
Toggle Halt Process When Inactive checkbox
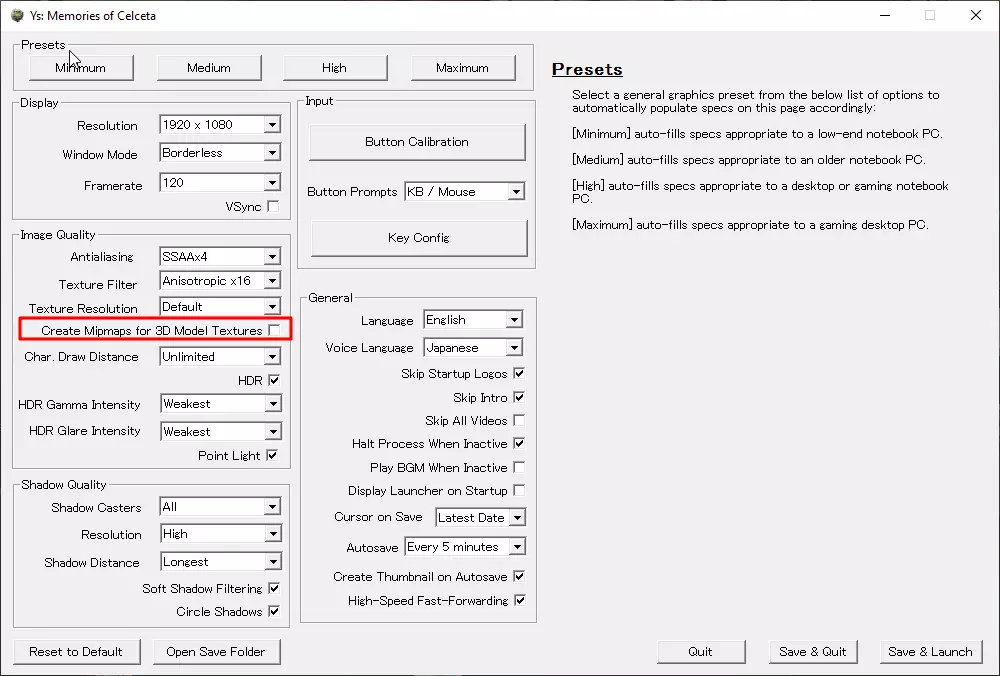coord(519,443)
